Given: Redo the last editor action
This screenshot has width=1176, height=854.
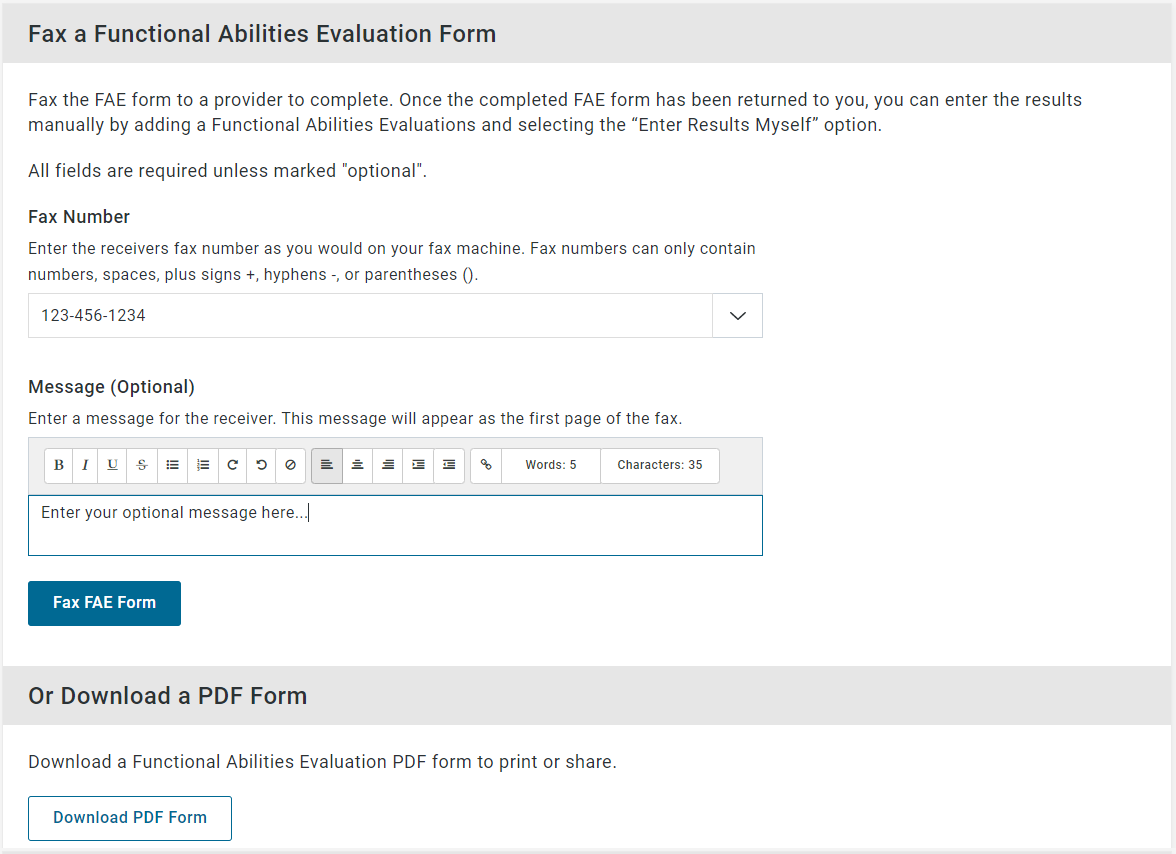Looking at the screenshot, I should [232, 465].
